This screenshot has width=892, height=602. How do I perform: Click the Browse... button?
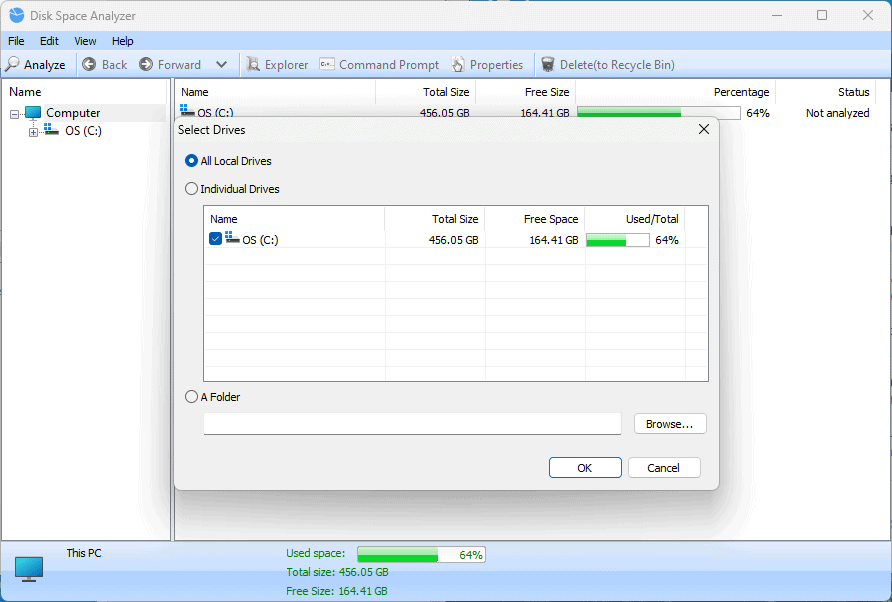[670, 424]
